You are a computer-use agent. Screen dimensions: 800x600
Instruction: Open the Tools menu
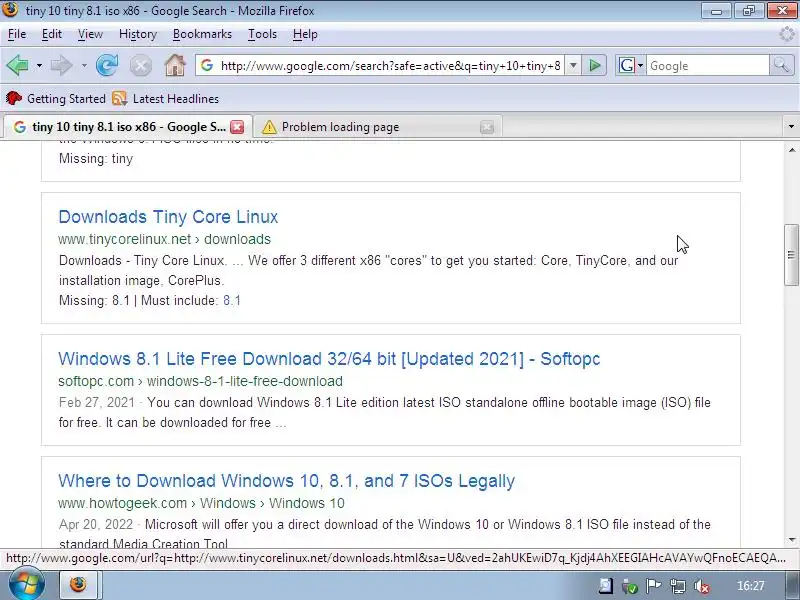pyautogui.click(x=262, y=34)
